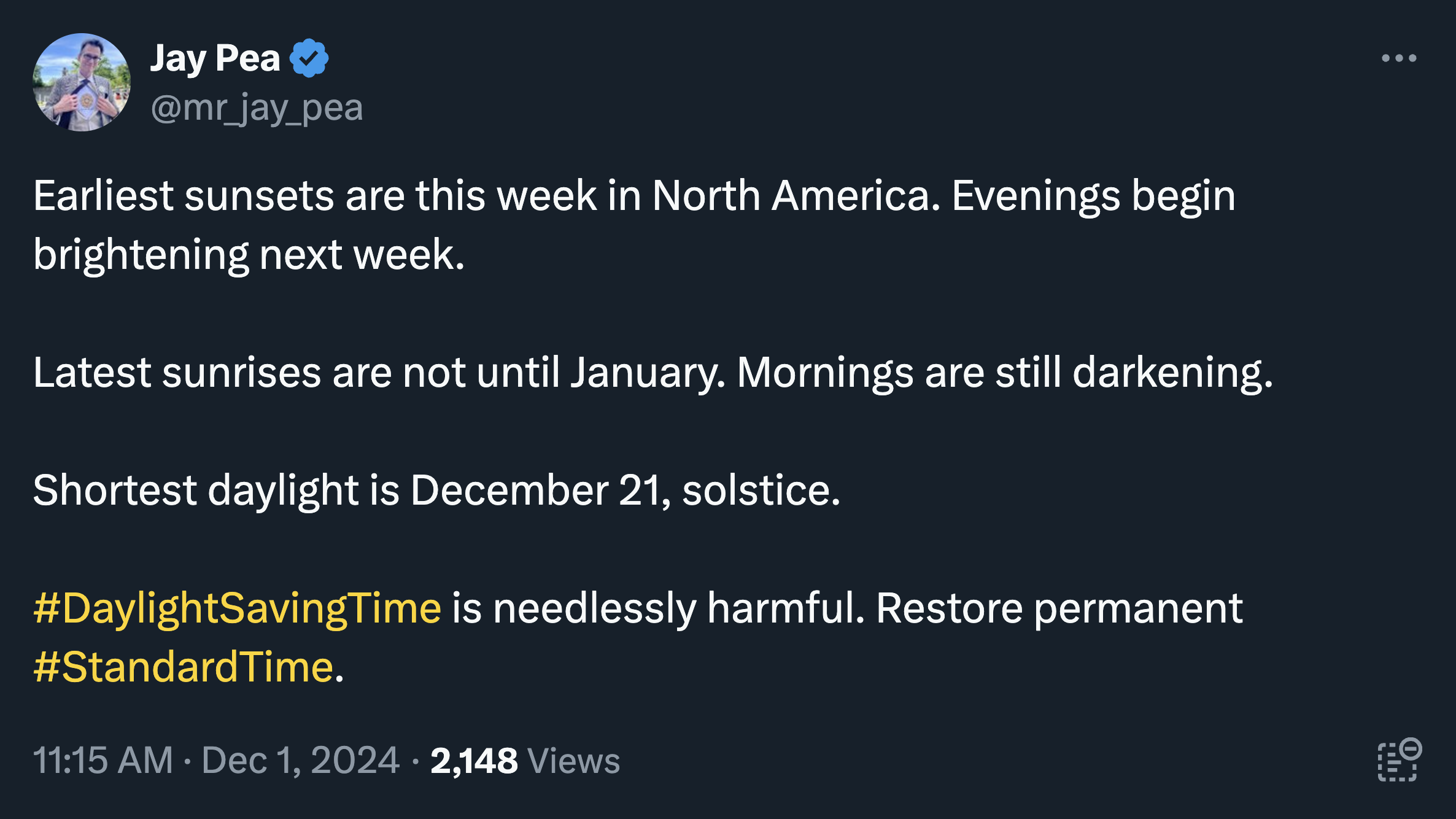This screenshot has height=819, width=1456.
Task: View the 2,148 Views count
Action: click(525, 761)
